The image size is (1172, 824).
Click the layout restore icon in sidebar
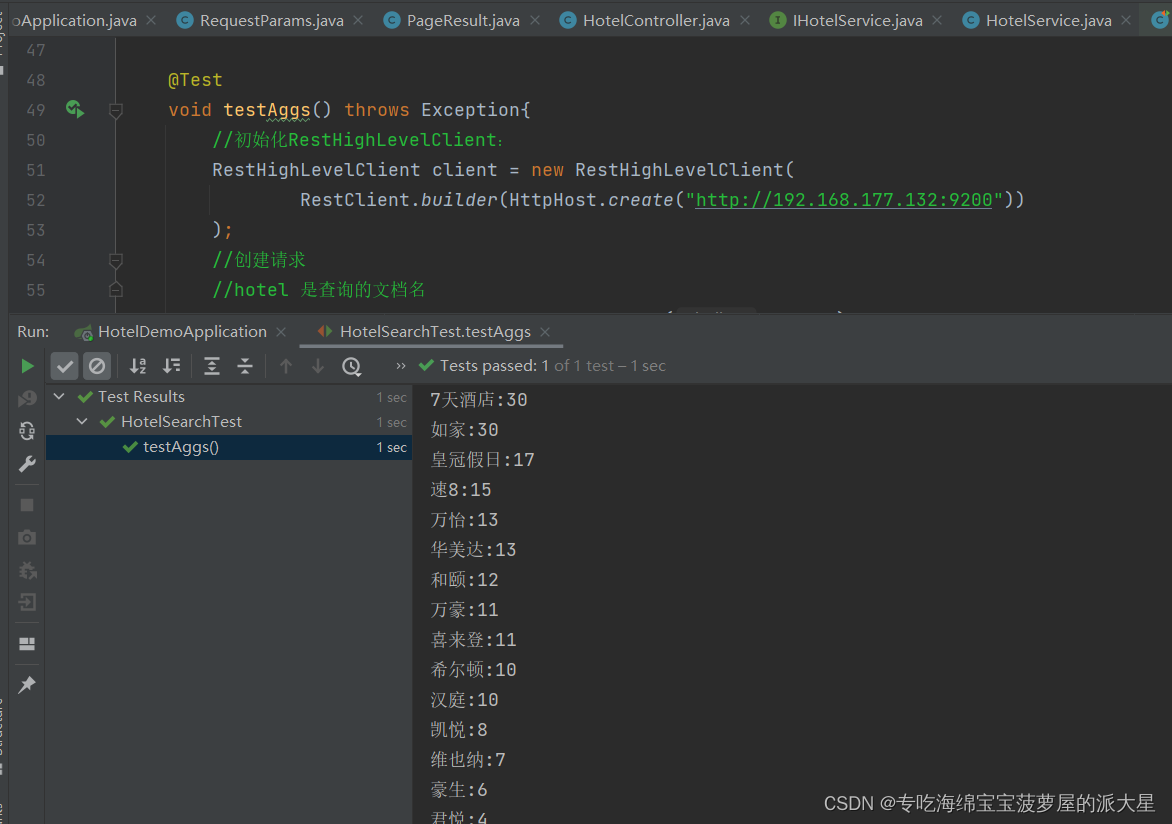pos(27,644)
